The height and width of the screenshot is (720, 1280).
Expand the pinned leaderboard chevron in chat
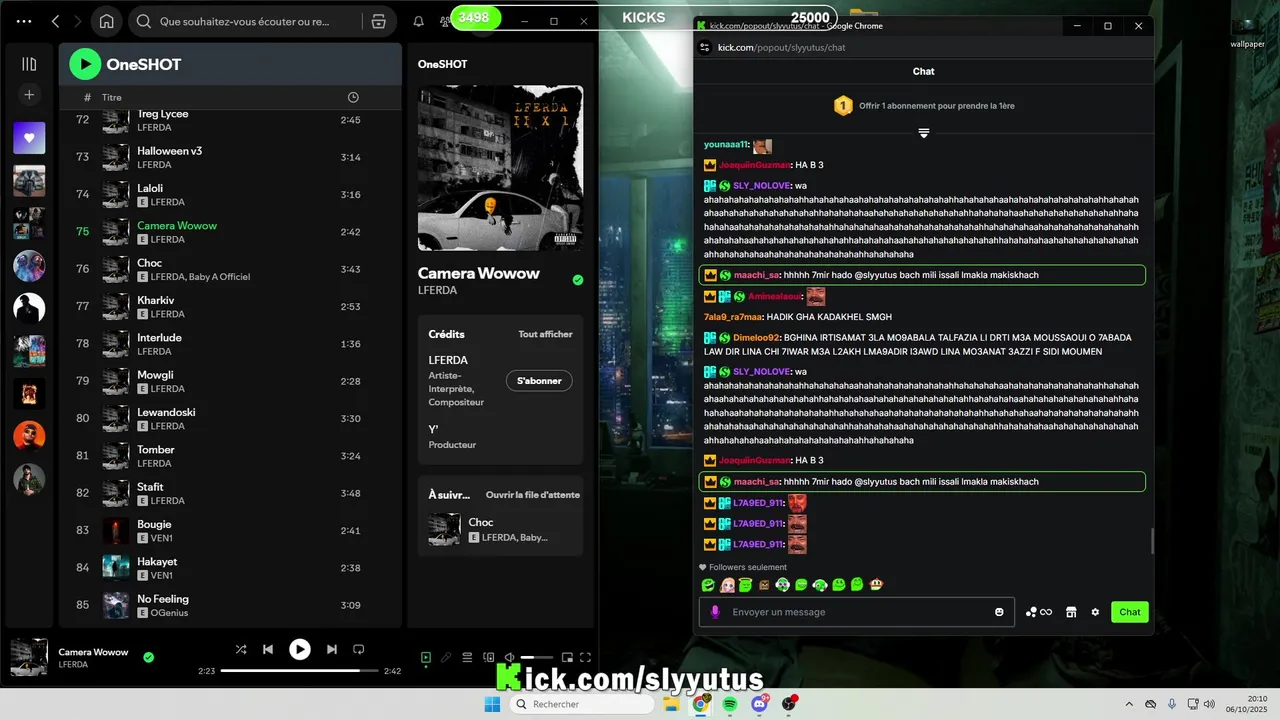tap(924, 133)
